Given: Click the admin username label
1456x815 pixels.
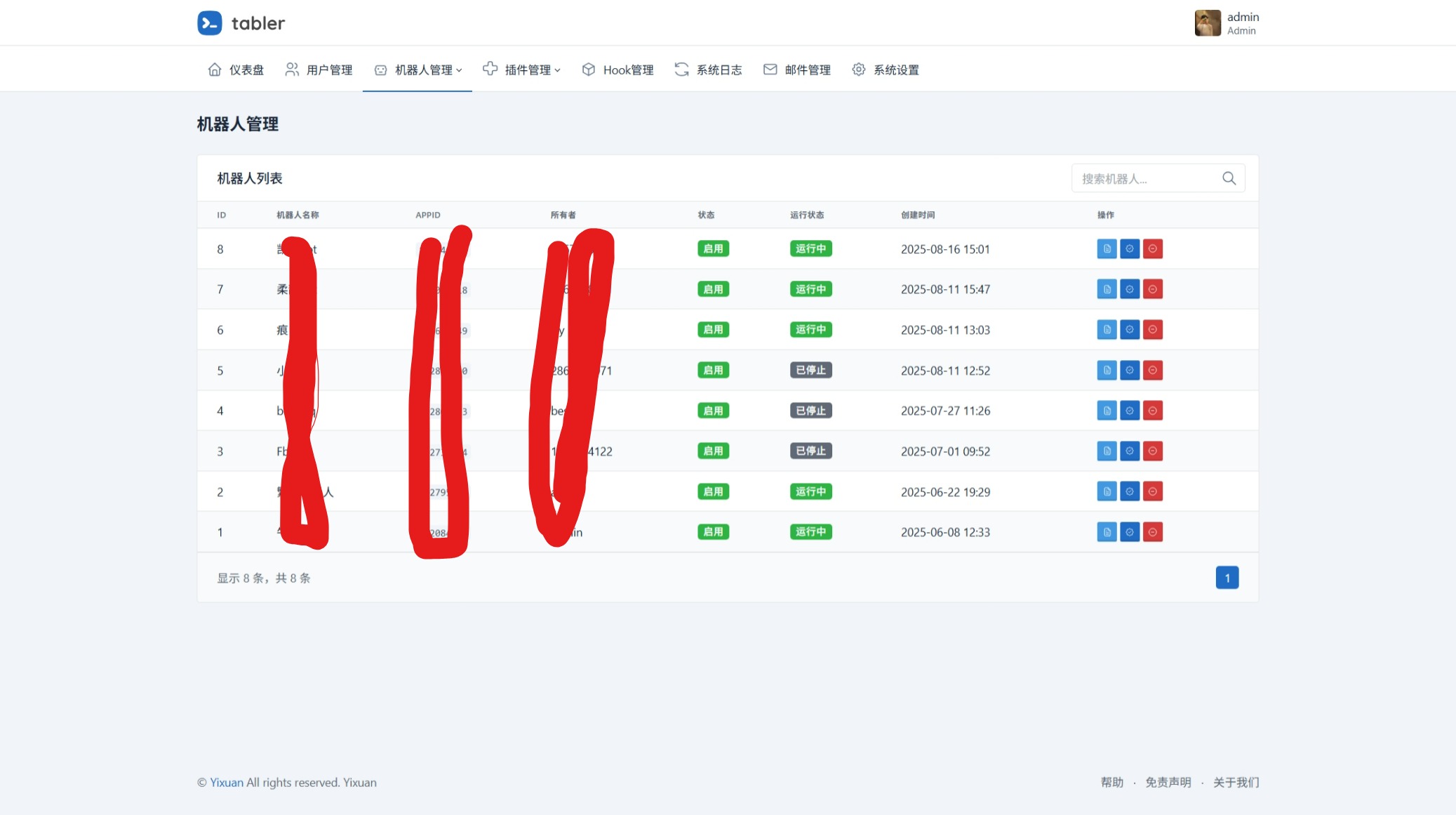Looking at the screenshot, I should click(1243, 17).
